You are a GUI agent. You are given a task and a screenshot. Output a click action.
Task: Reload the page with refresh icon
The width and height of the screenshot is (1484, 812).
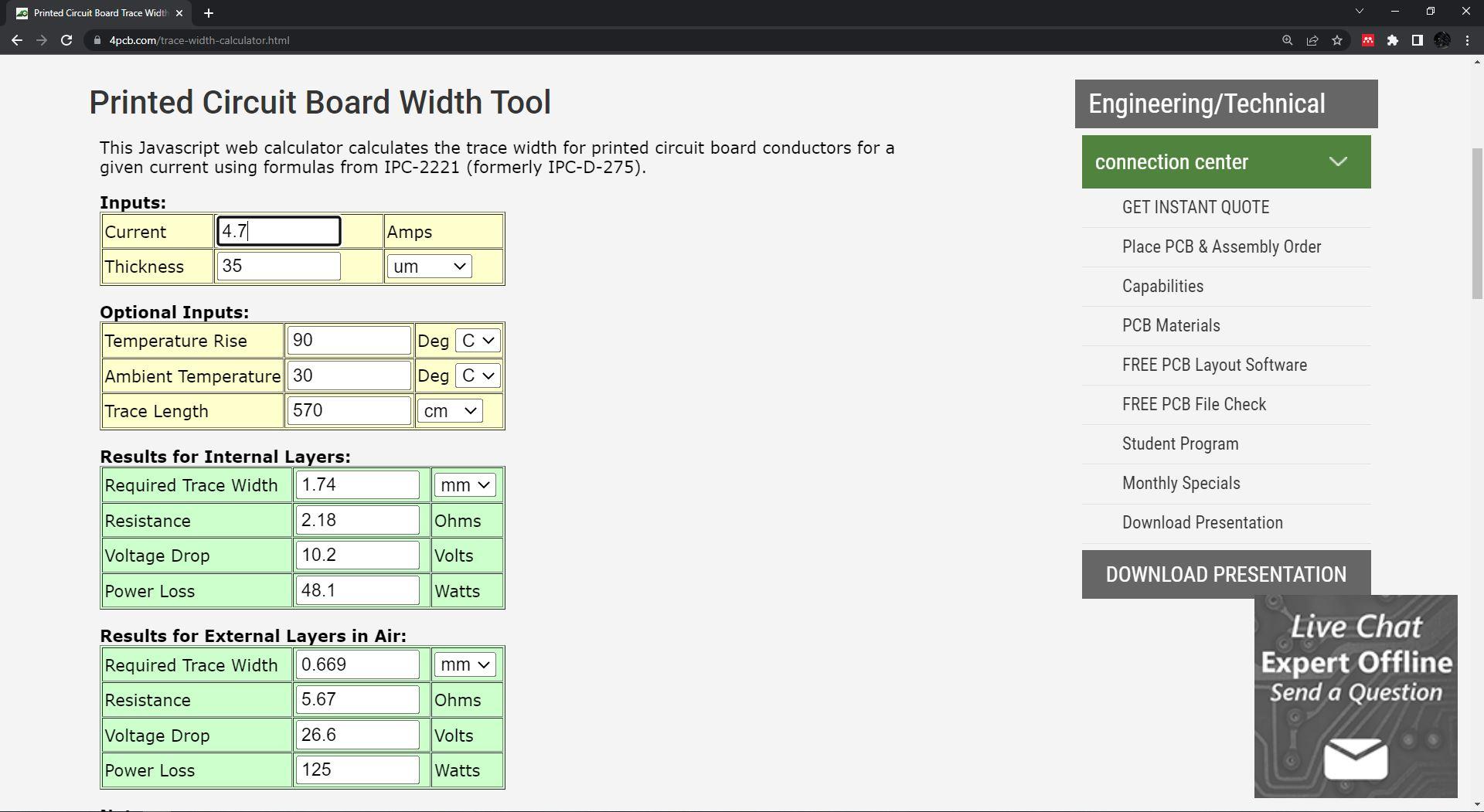click(x=66, y=40)
